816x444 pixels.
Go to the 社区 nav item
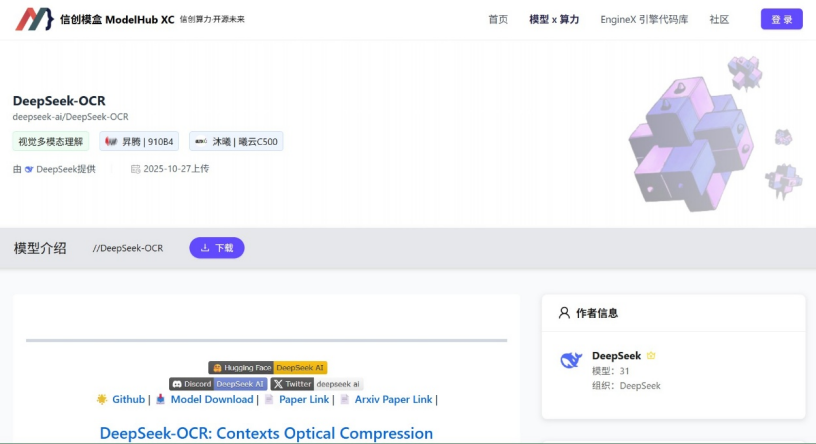pos(719,19)
